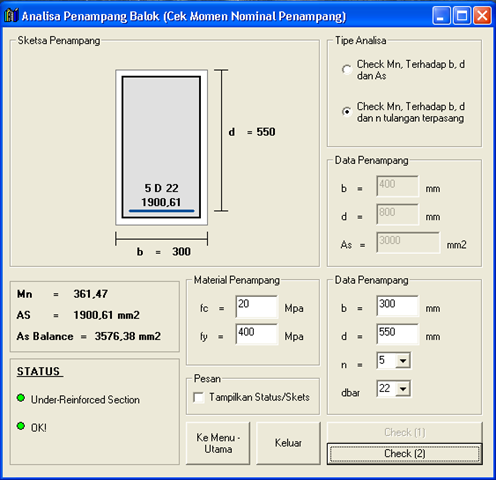The width and height of the screenshot is (496, 480).
Task: Open the n bar count dropdown
Action: click(403, 361)
